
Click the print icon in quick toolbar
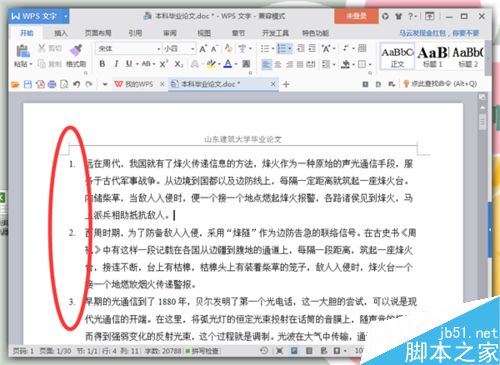[52, 84]
